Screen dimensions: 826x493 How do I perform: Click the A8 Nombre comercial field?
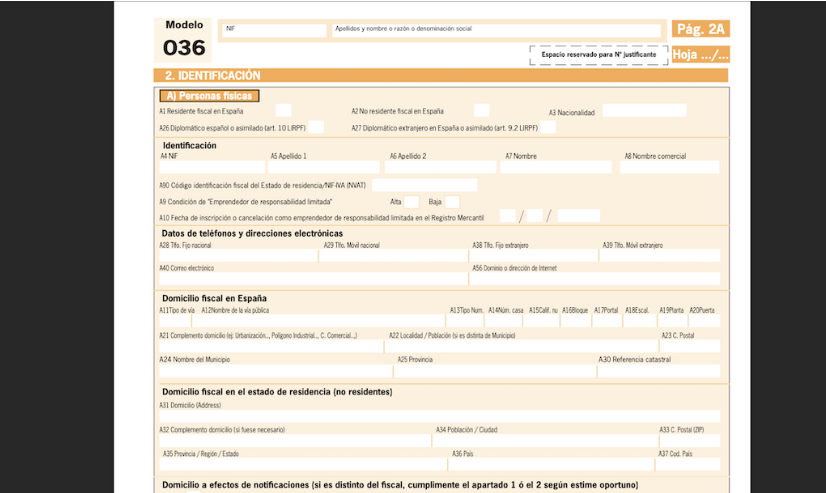(x=671, y=167)
